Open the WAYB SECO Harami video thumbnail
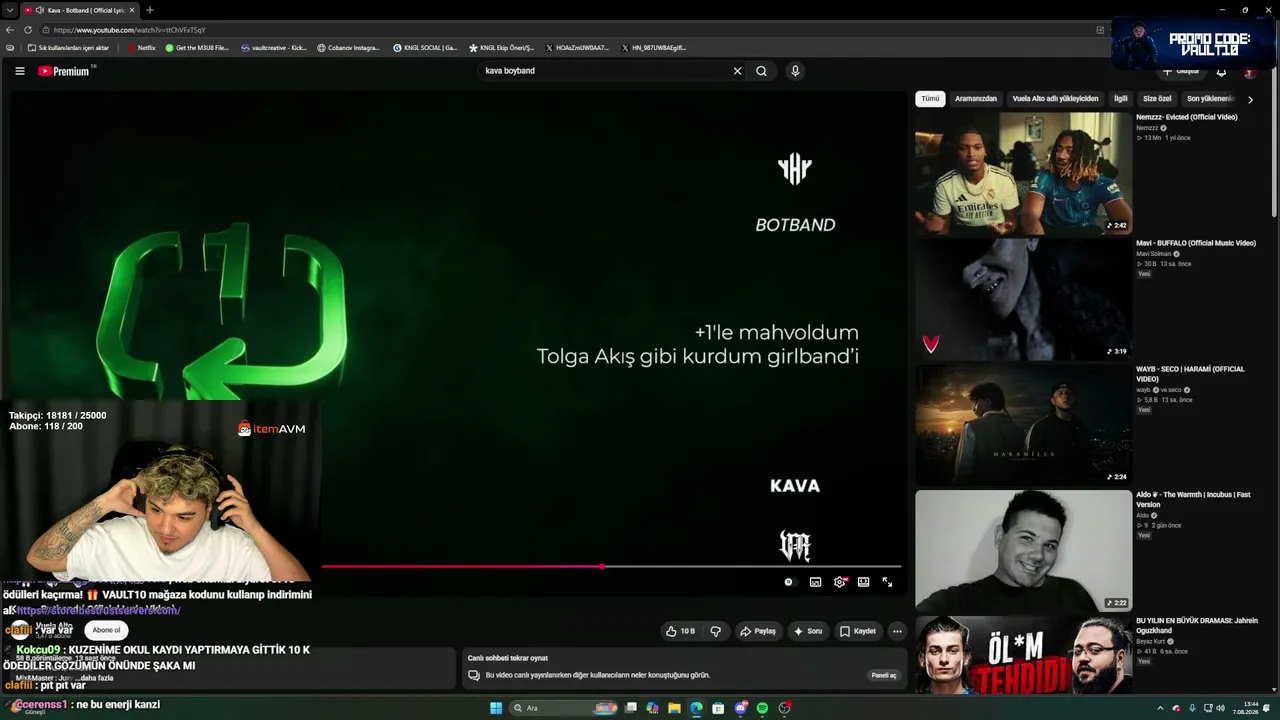The height and width of the screenshot is (720, 1280). [1023, 425]
